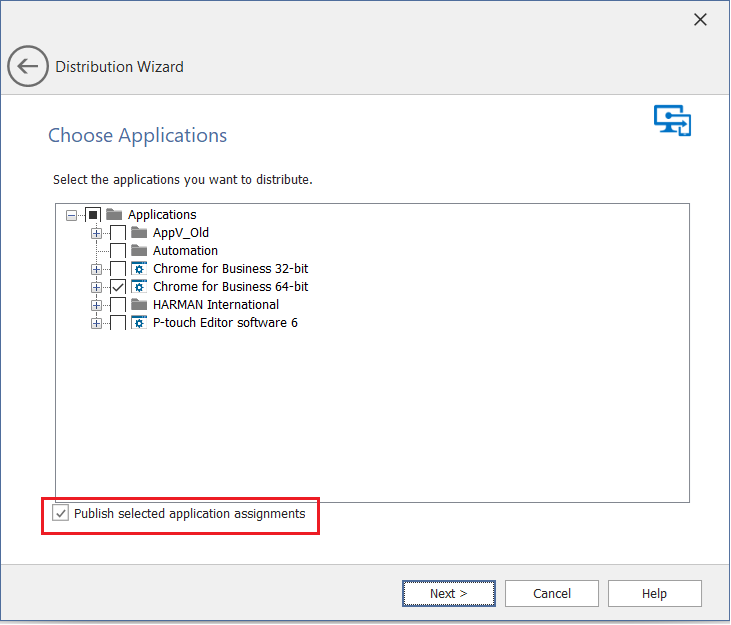Viewport: 731px width, 625px height.
Task: Expand the P-touch Editor software 6 node
Action: point(97,323)
